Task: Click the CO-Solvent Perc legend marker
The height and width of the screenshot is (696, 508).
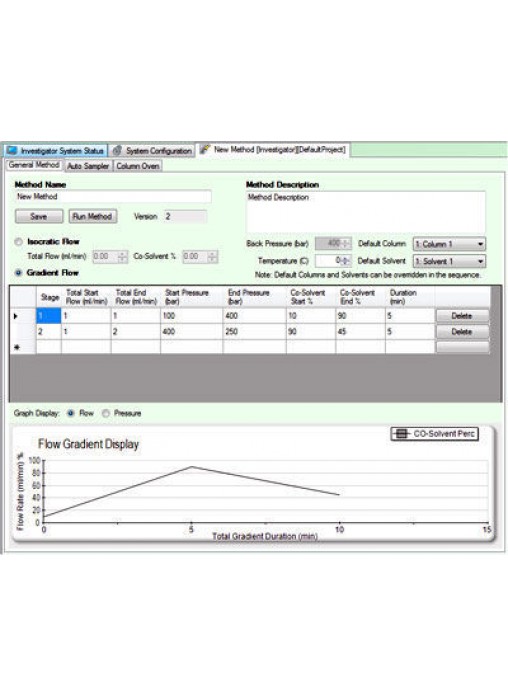Action: tap(401, 434)
